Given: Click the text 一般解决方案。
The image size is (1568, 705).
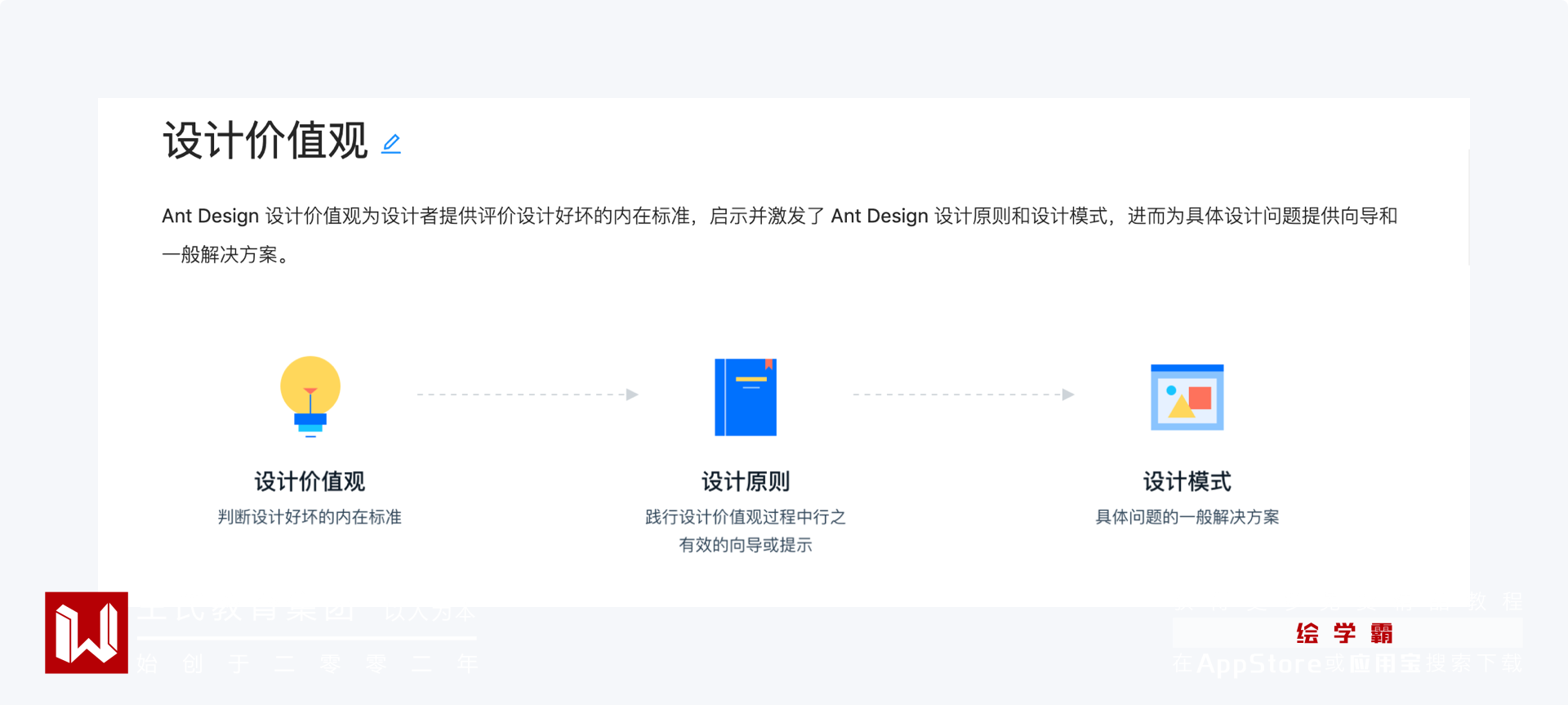Looking at the screenshot, I should point(225,255).
